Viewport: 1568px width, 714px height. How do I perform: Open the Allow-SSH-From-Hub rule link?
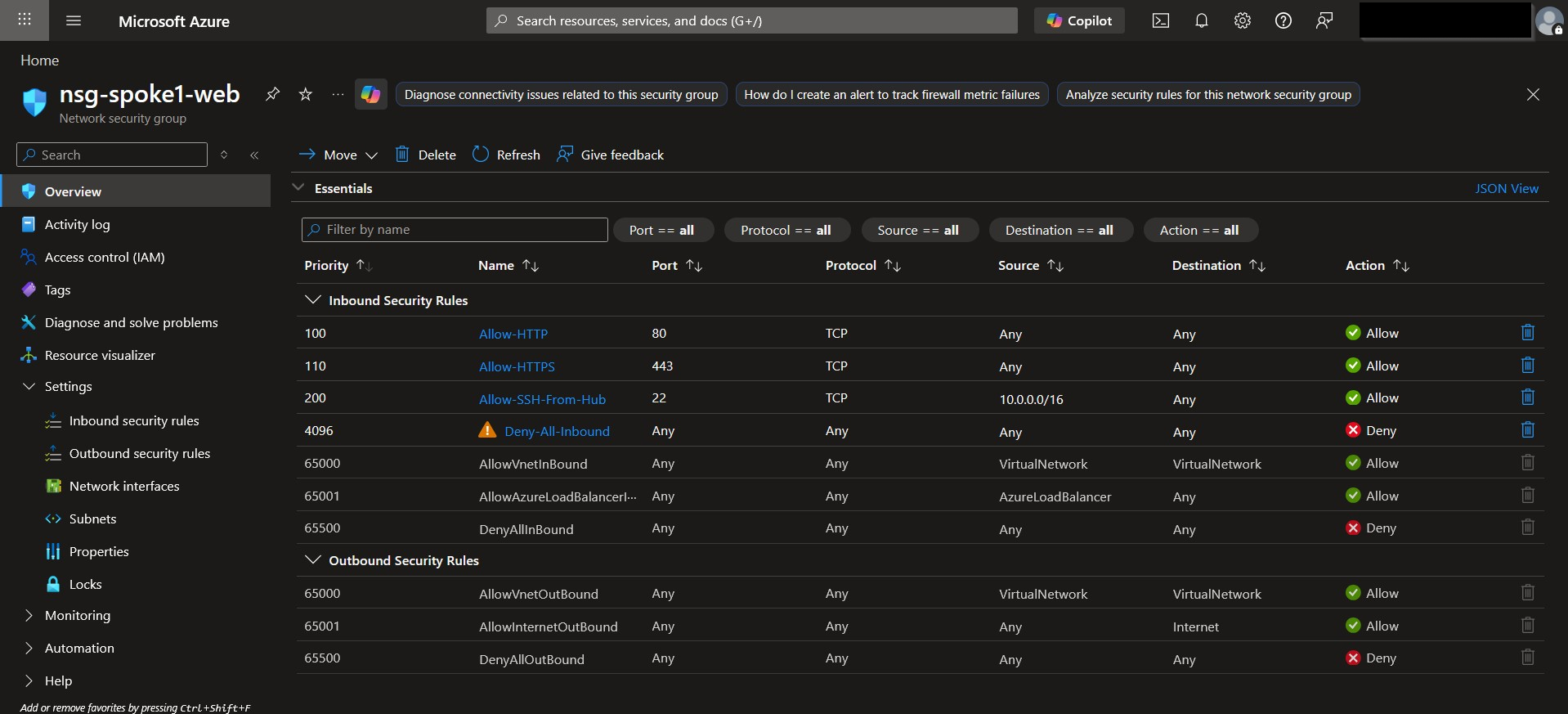point(542,399)
